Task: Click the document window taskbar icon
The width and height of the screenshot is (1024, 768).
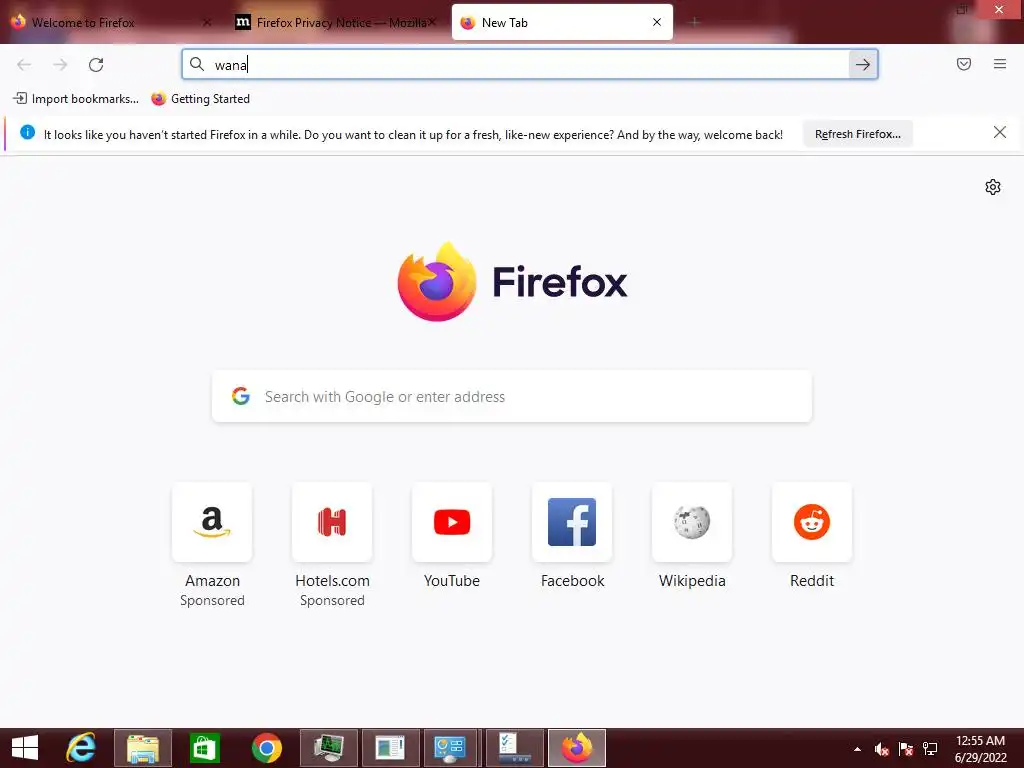Action: pos(391,748)
